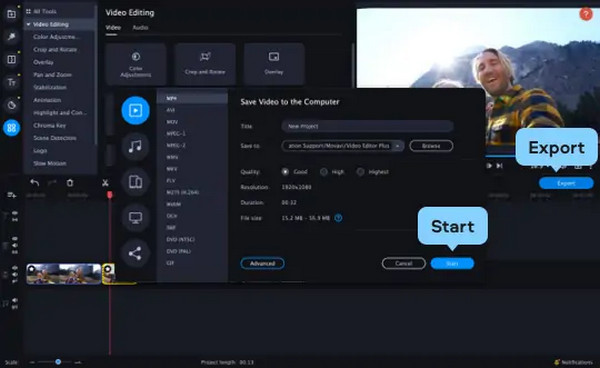The width and height of the screenshot is (600, 368).
Task: Skip to next frame in preview player
Action: click(x=499, y=166)
